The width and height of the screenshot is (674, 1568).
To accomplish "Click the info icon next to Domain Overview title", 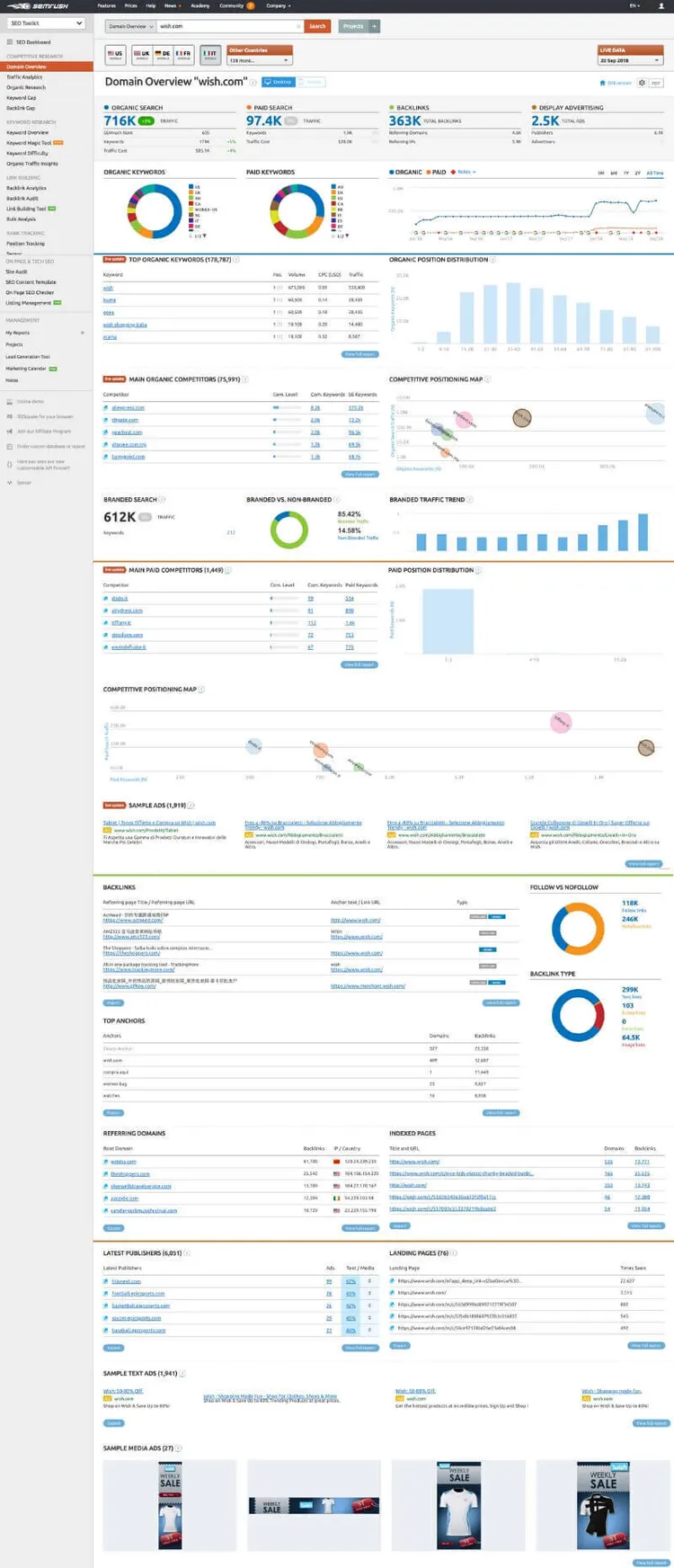I will pyautogui.click(x=254, y=82).
